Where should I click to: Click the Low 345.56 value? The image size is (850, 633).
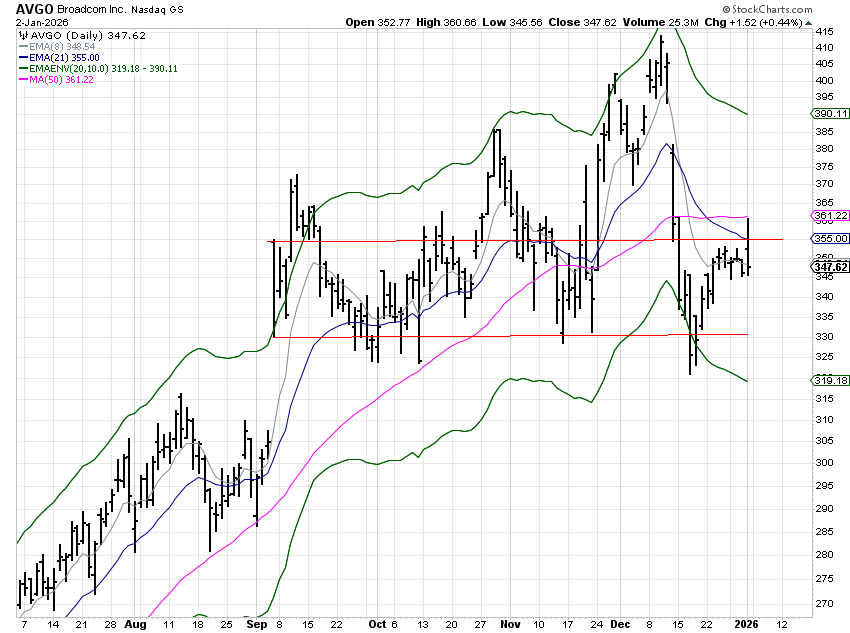(x=512, y=22)
